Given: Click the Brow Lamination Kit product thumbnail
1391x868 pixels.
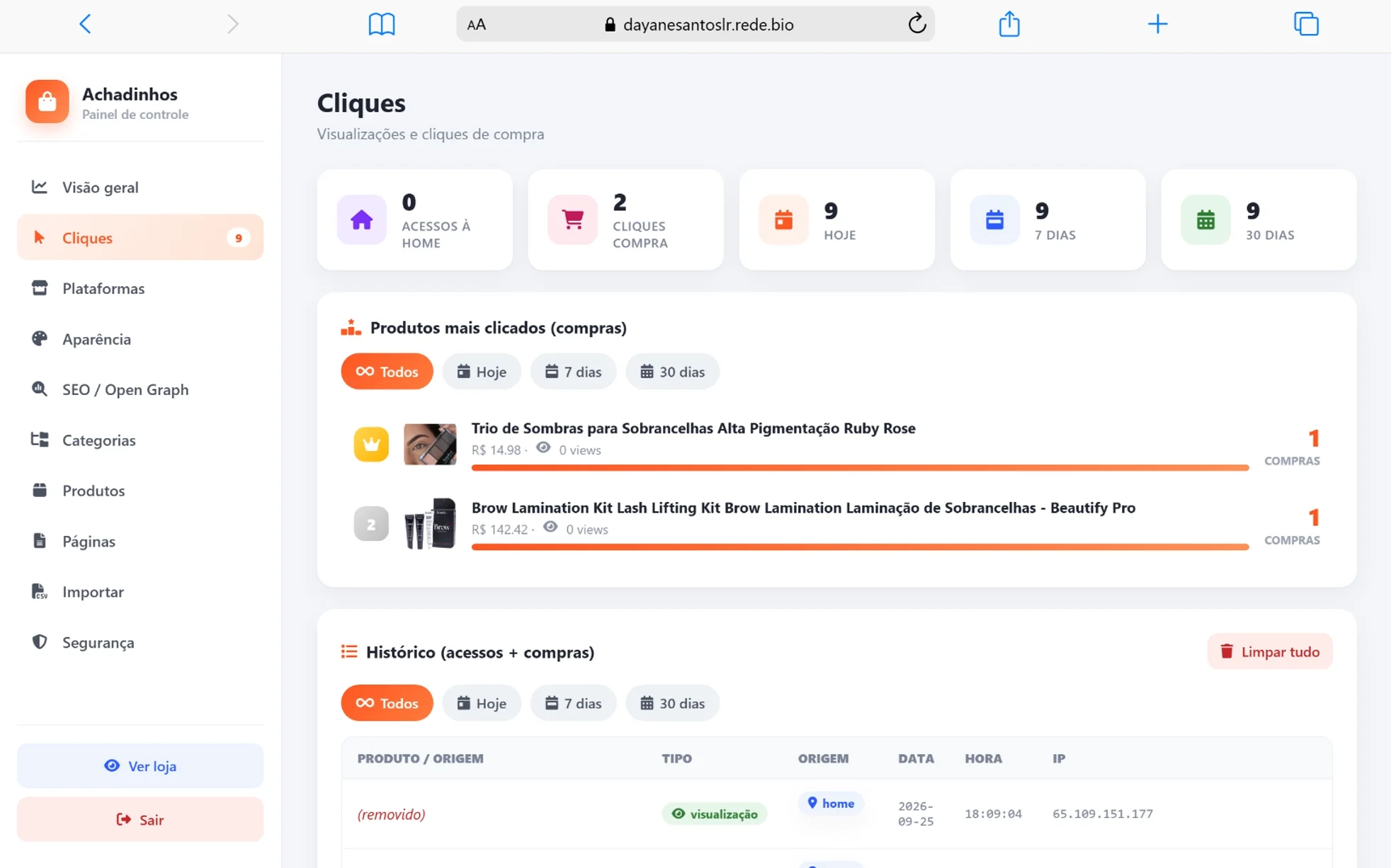Looking at the screenshot, I should point(430,523).
